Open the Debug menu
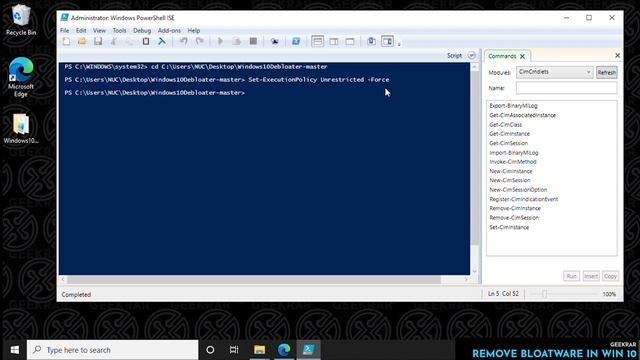Viewport: 640px width, 360px height. [x=142, y=31]
